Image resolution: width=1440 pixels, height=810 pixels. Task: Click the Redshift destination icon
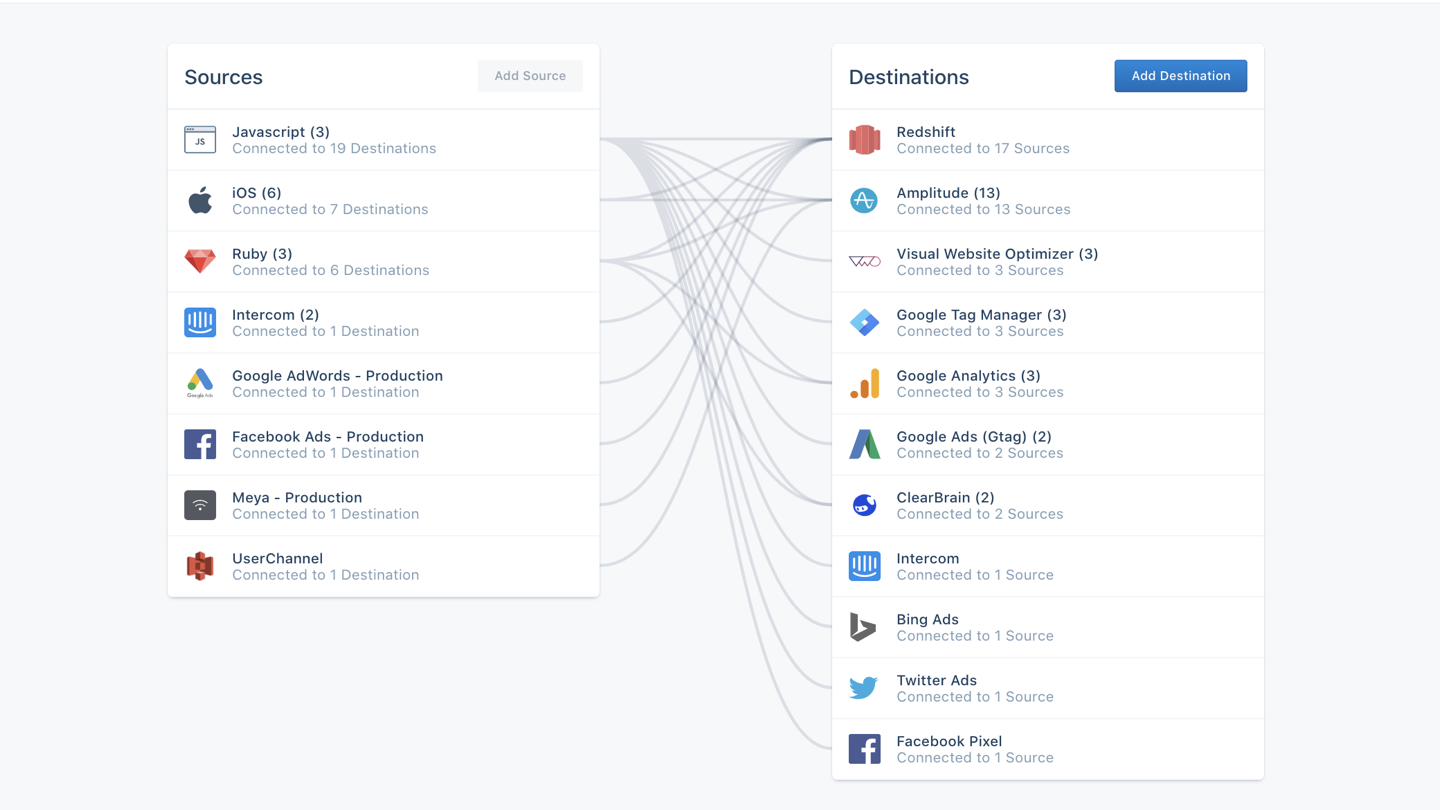click(x=865, y=140)
